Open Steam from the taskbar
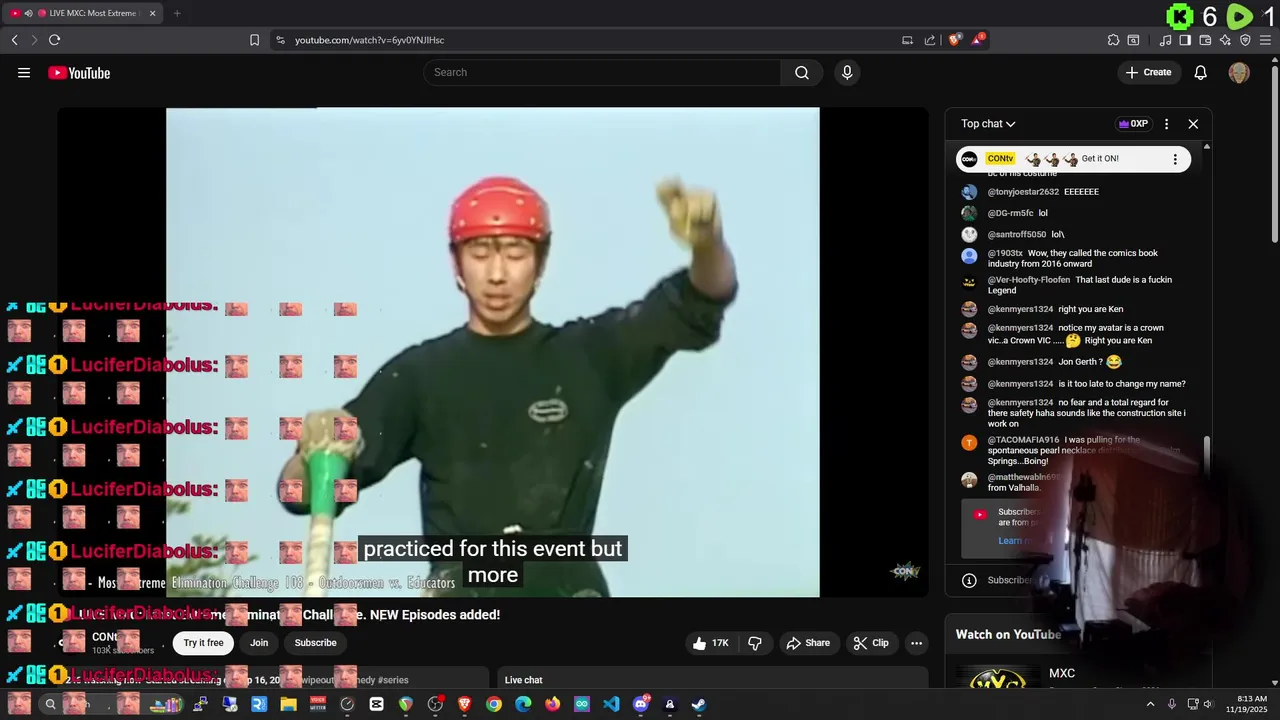 698,704
